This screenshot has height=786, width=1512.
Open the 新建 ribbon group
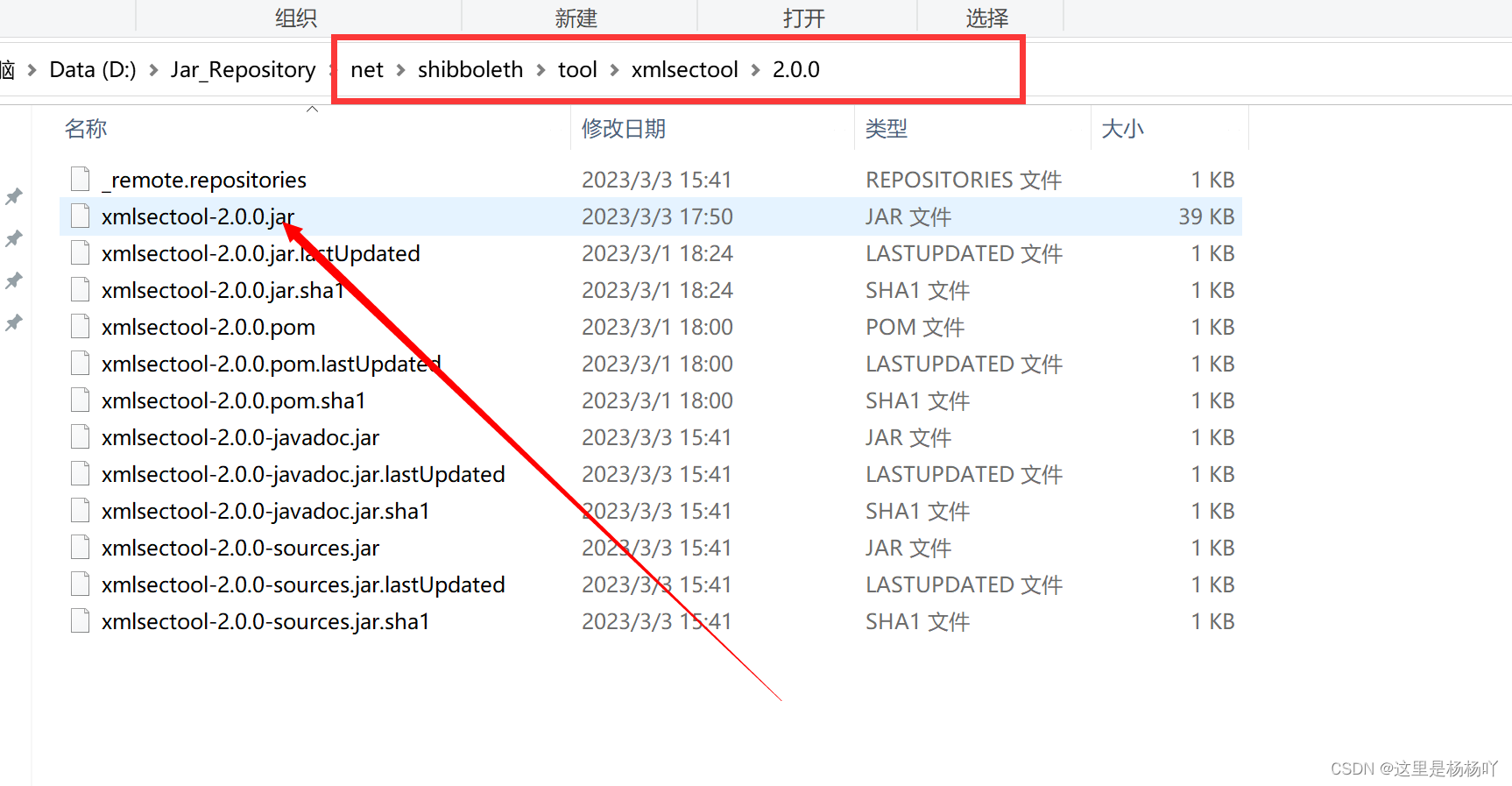576,18
